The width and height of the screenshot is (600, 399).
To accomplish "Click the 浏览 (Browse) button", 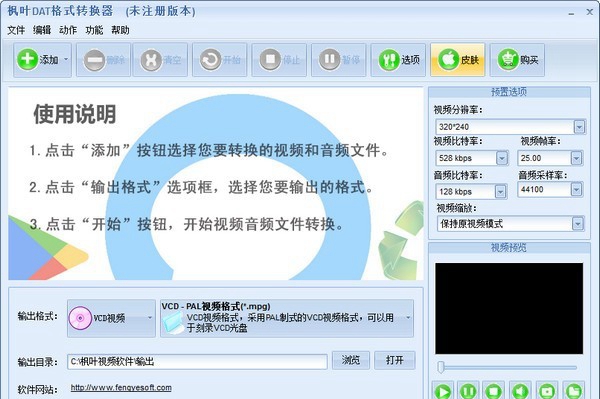I will 351,360.
